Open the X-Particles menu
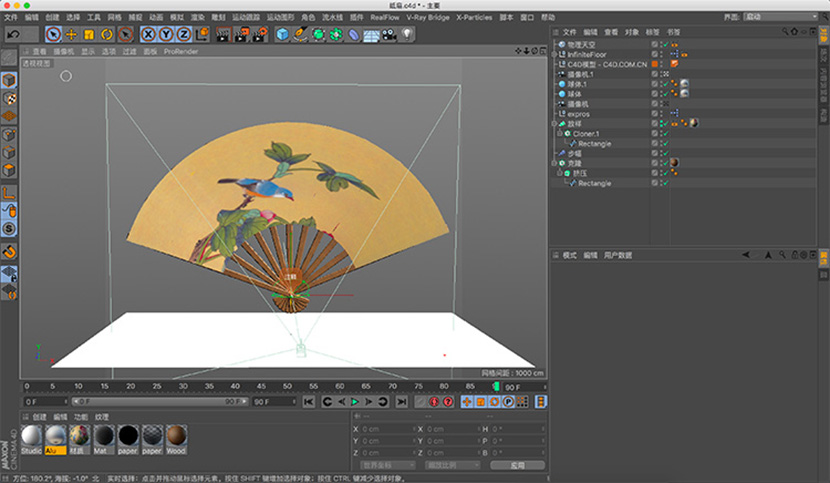The height and width of the screenshot is (483, 830). [474, 17]
